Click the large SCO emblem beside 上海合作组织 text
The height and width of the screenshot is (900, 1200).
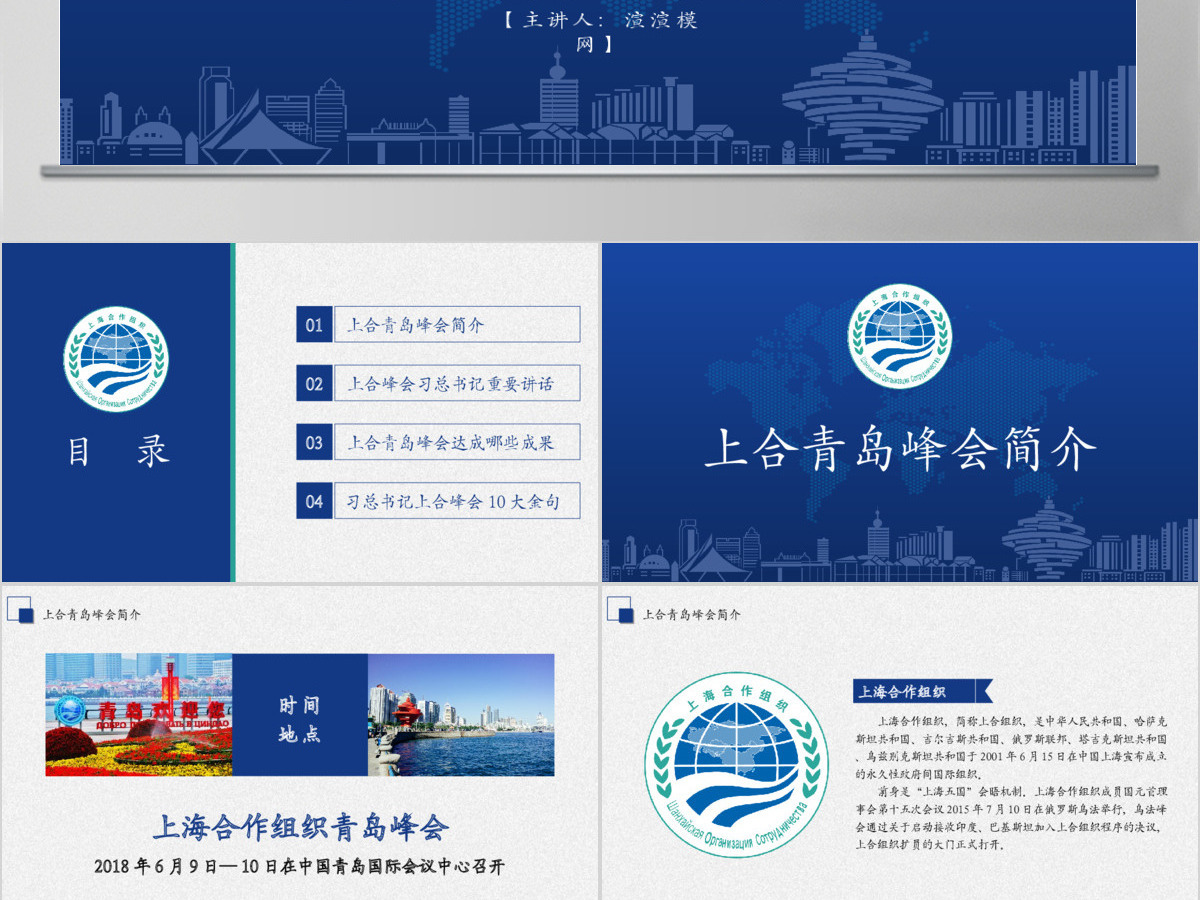tap(737, 764)
